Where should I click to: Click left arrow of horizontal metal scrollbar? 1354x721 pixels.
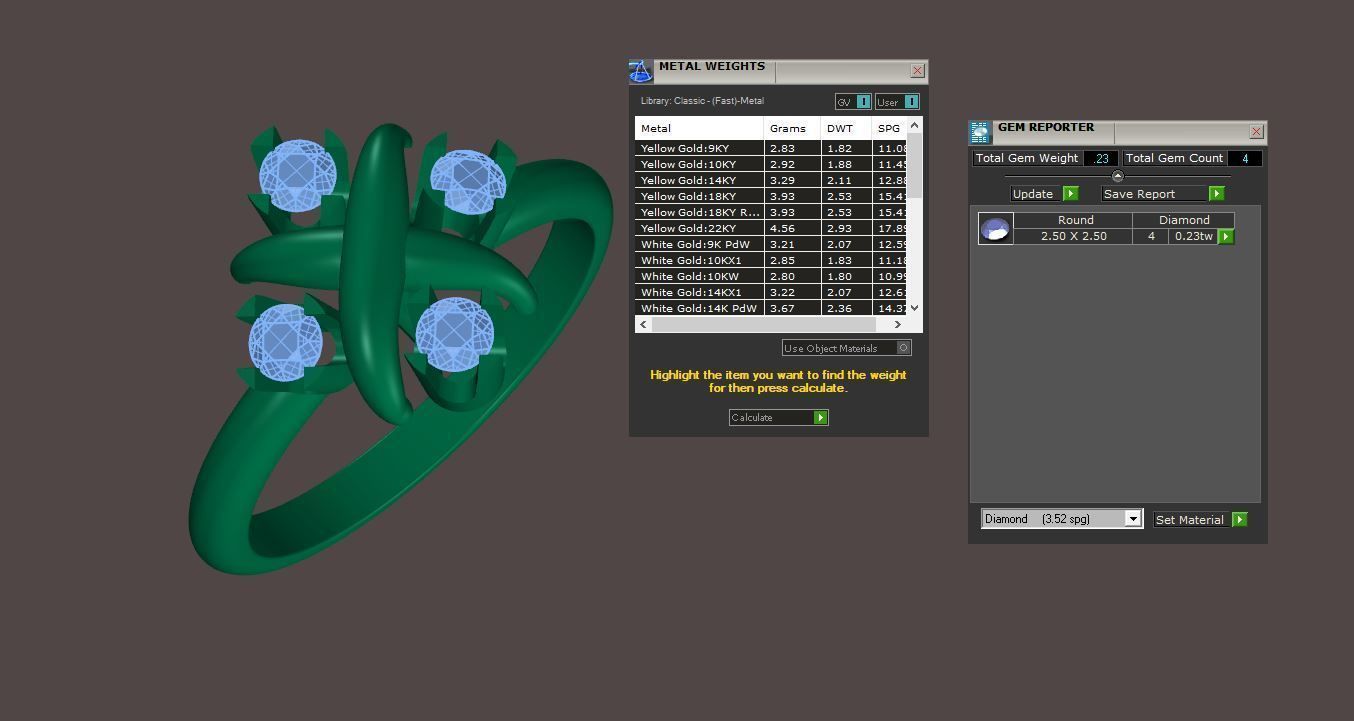click(x=643, y=324)
